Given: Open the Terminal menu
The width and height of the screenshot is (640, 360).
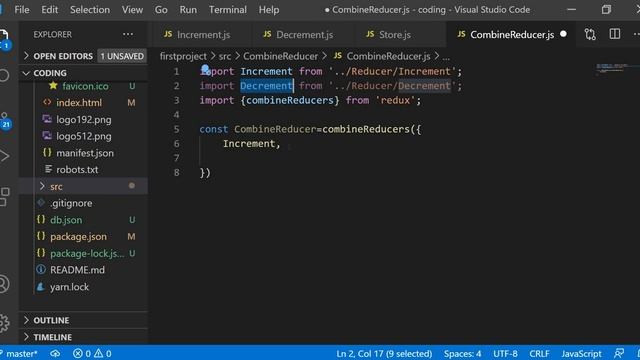Looking at the screenshot, I should 228,10.
